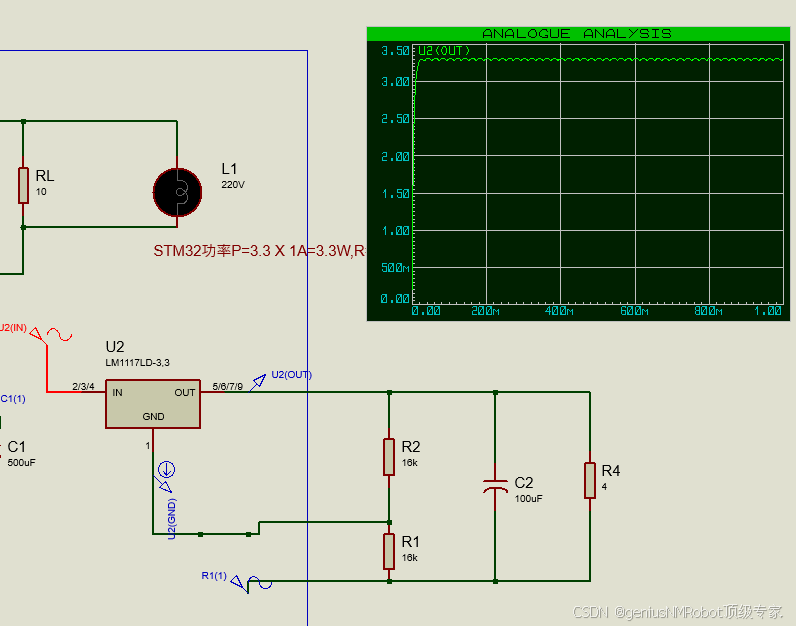Viewport: 796px width, 626px height.
Task: Click the L1 220V lamp symbol
Action: pyautogui.click(x=177, y=192)
